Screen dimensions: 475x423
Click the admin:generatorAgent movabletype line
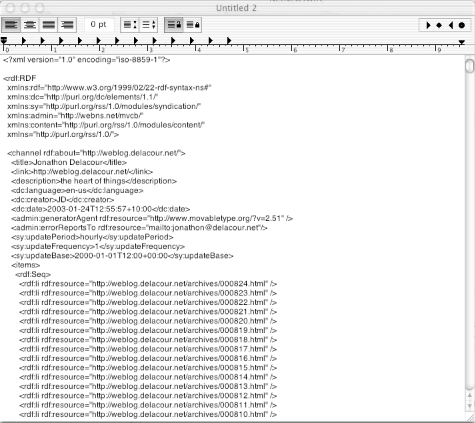tap(152, 218)
